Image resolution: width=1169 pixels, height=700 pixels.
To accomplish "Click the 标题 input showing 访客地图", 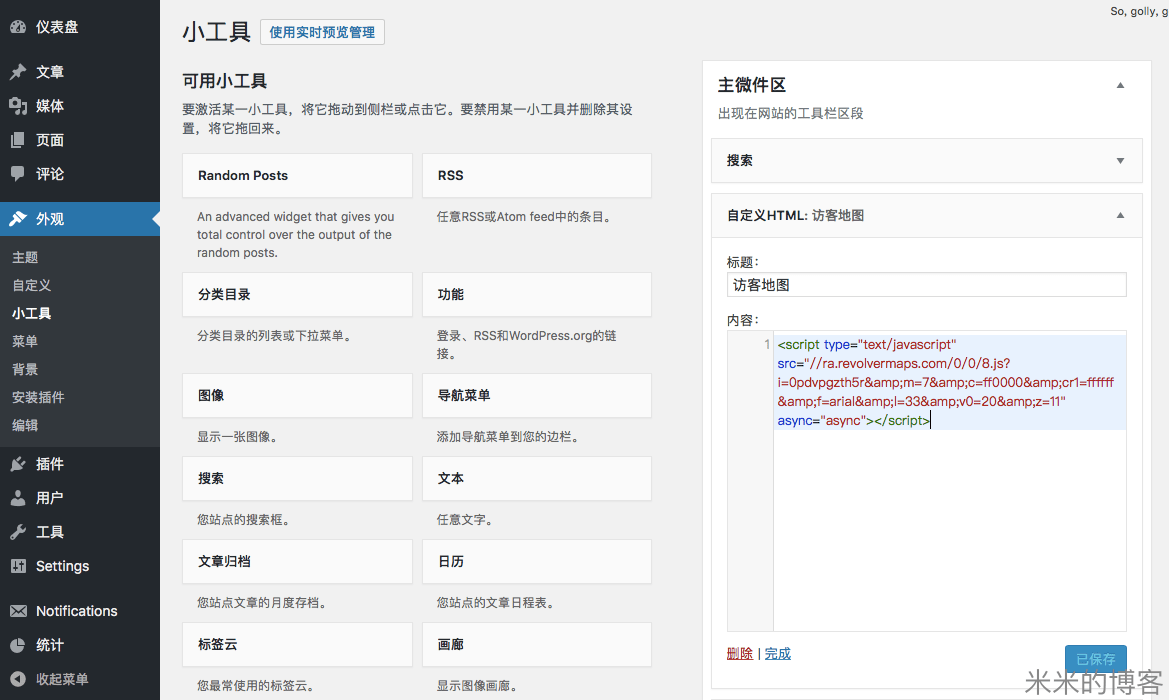I will coord(925,284).
